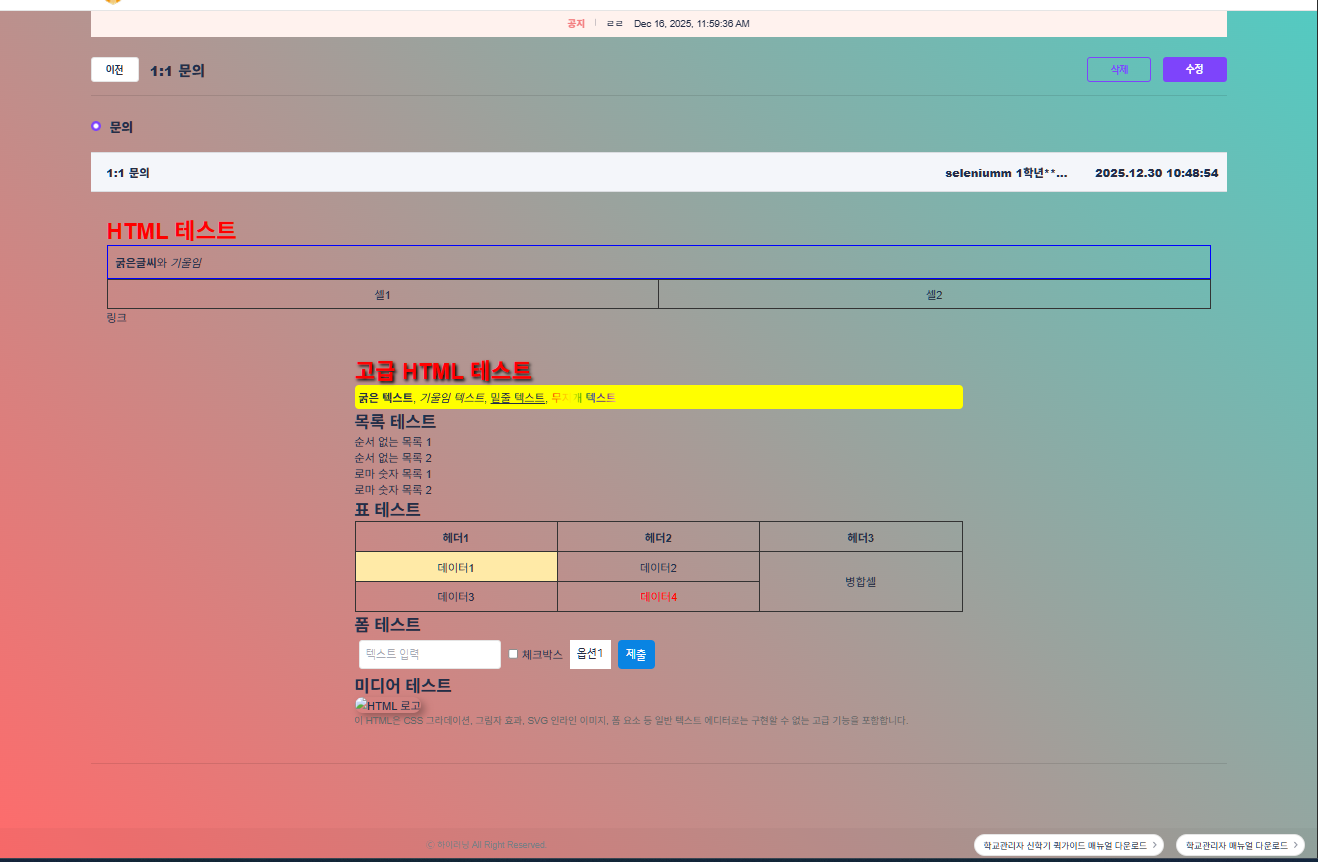1318x862 pixels.
Task: Click the chevron on 학교관리자 매뉴얼 다운로드
Action: pos(1295,845)
